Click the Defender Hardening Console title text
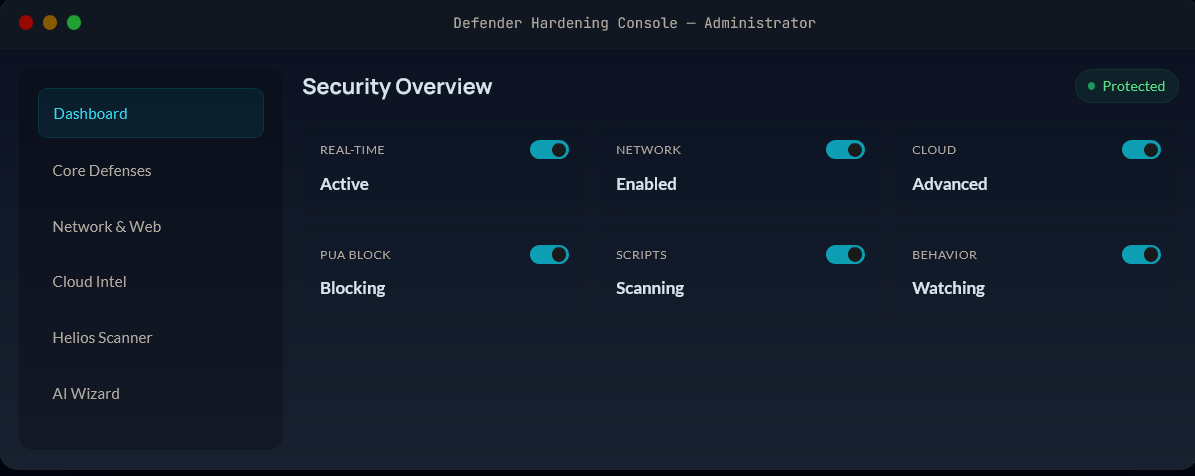The image size is (1195, 476). tap(634, 23)
